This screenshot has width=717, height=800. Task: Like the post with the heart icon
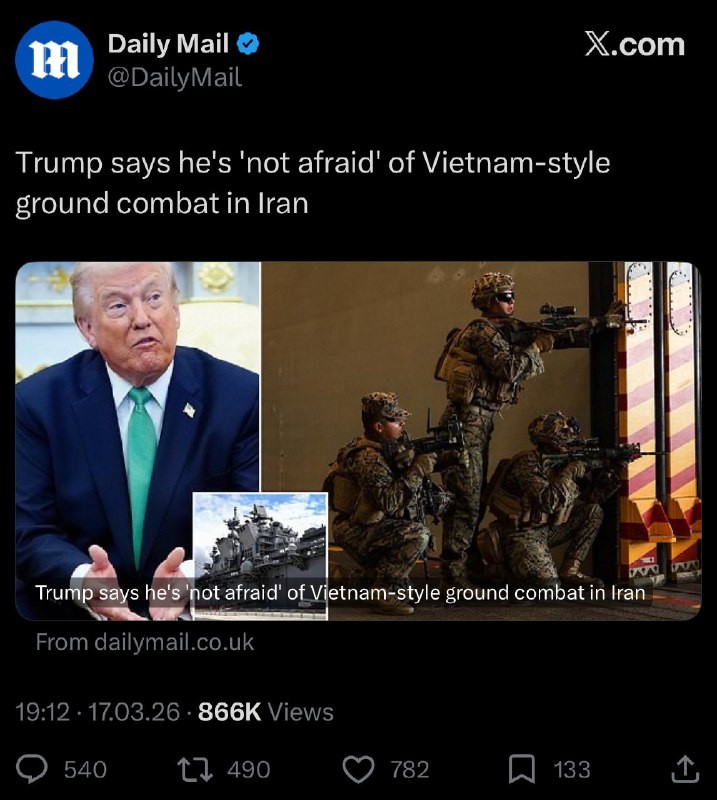pos(358,769)
